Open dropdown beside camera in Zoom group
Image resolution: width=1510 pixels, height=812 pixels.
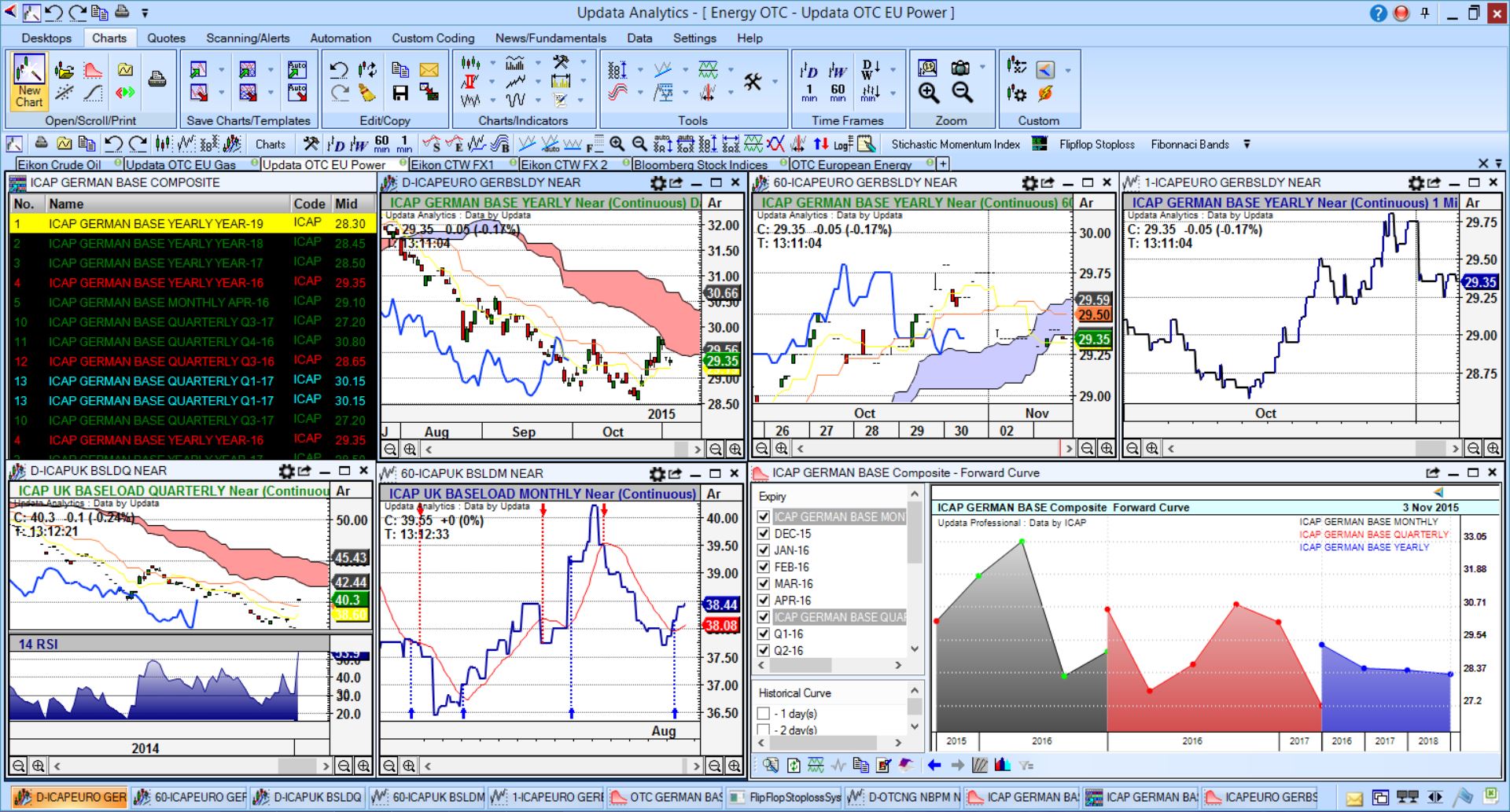point(982,68)
